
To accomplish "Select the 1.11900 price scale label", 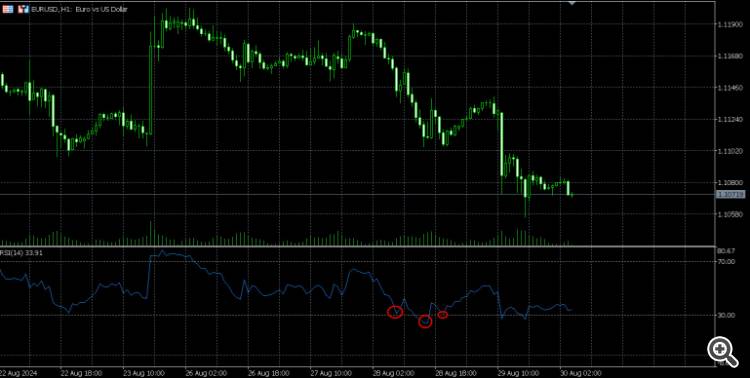I will point(730,24).
